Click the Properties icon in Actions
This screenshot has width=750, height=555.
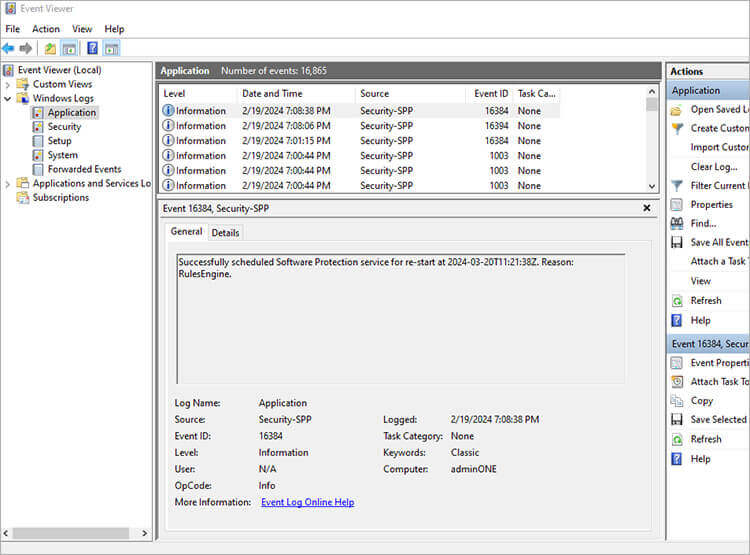(676, 205)
